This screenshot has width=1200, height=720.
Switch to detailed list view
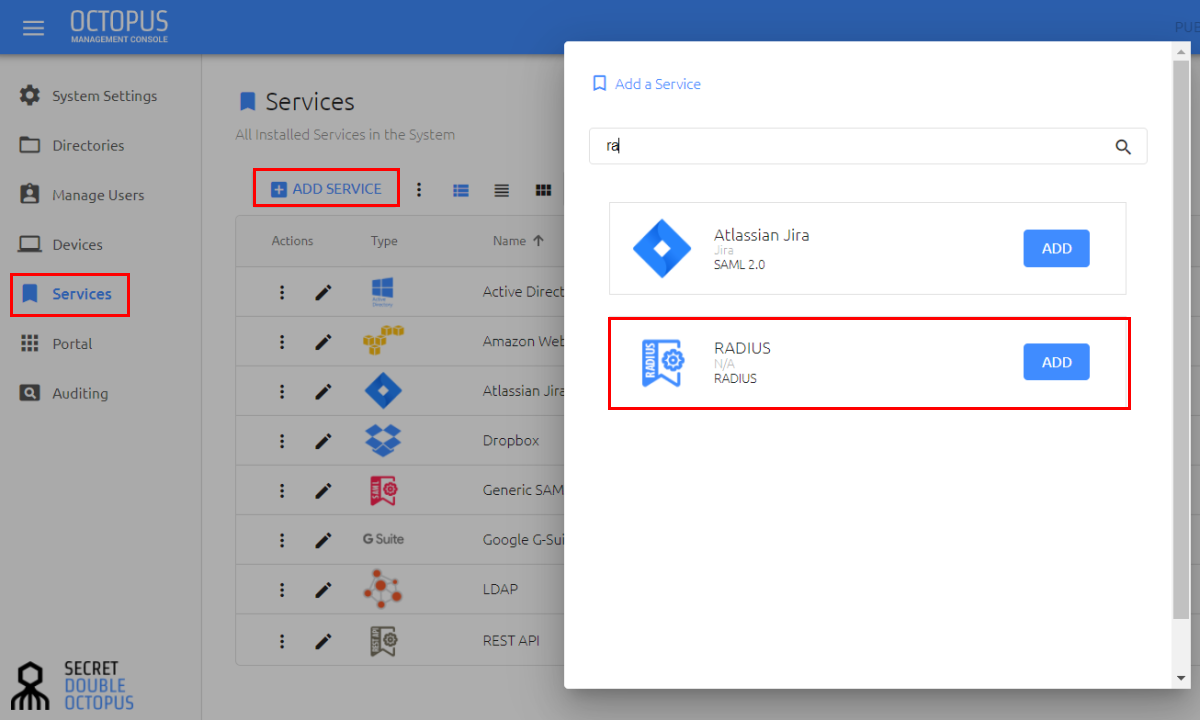(461, 189)
